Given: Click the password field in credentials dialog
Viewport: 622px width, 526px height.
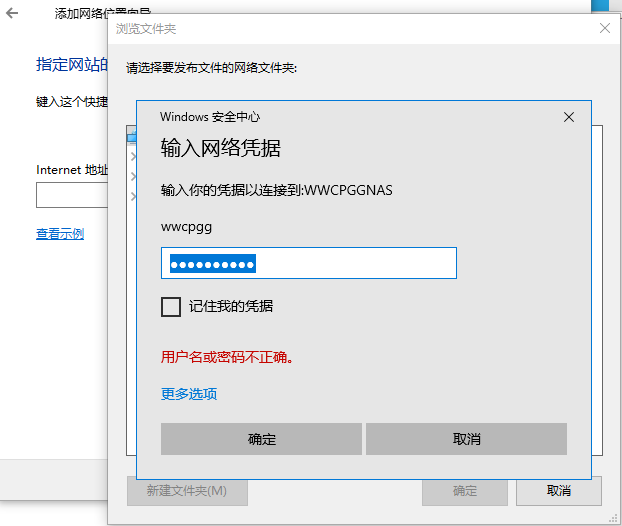Looking at the screenshot, I should [x=309, y=263].
